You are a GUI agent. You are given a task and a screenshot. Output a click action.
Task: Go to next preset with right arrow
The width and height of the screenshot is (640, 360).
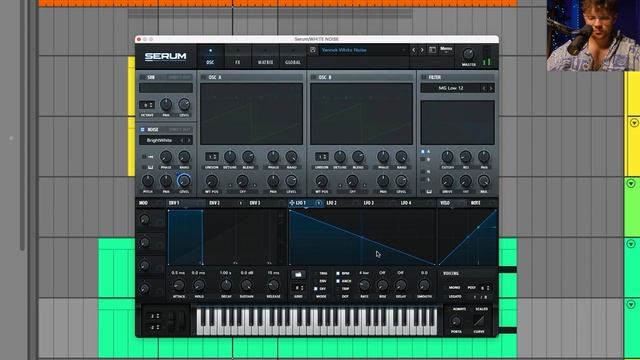pos(422,50)
